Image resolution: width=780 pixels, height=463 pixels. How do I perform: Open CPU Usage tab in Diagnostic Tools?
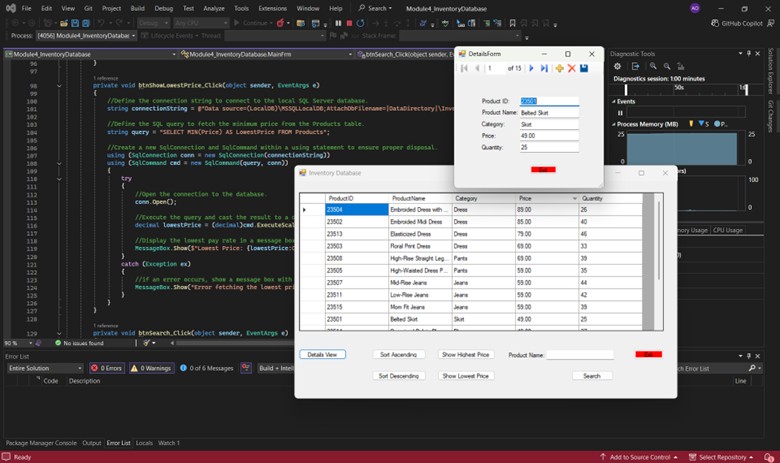click(728, 230)
